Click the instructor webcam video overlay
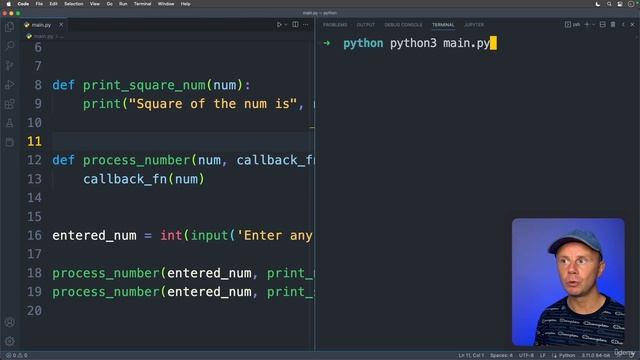640x360 pixels. coord(568,282)
